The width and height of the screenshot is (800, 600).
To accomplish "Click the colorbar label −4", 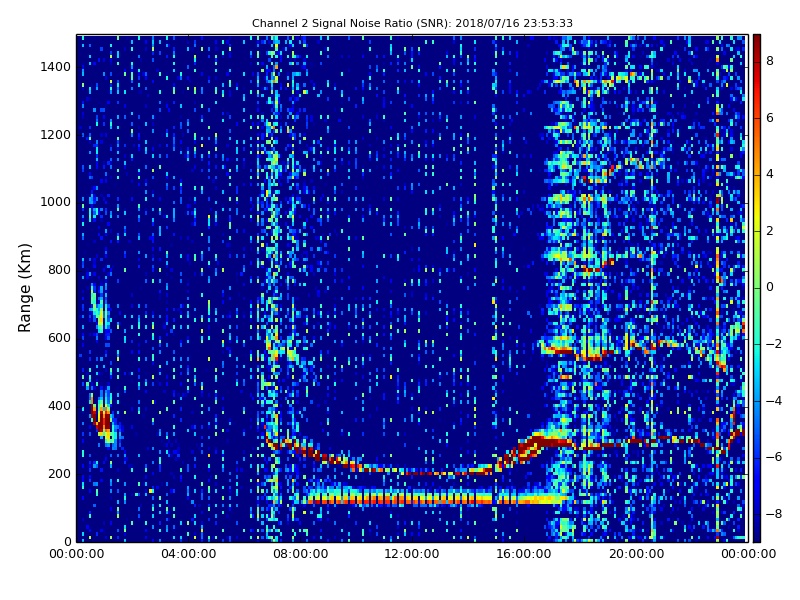I will [774, 401].
